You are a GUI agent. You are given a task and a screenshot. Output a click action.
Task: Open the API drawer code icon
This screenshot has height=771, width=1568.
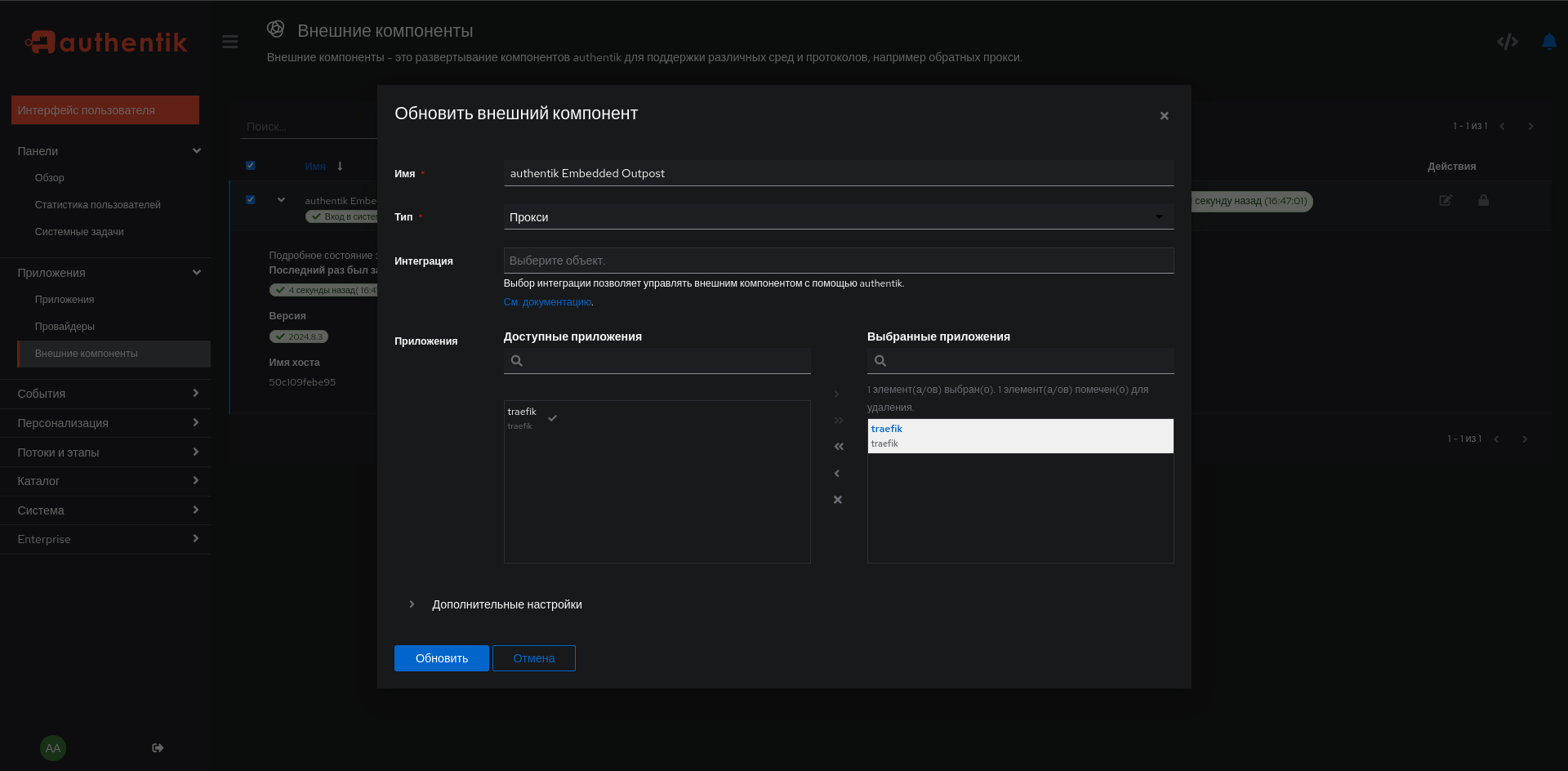click(x=1508, y=42)
